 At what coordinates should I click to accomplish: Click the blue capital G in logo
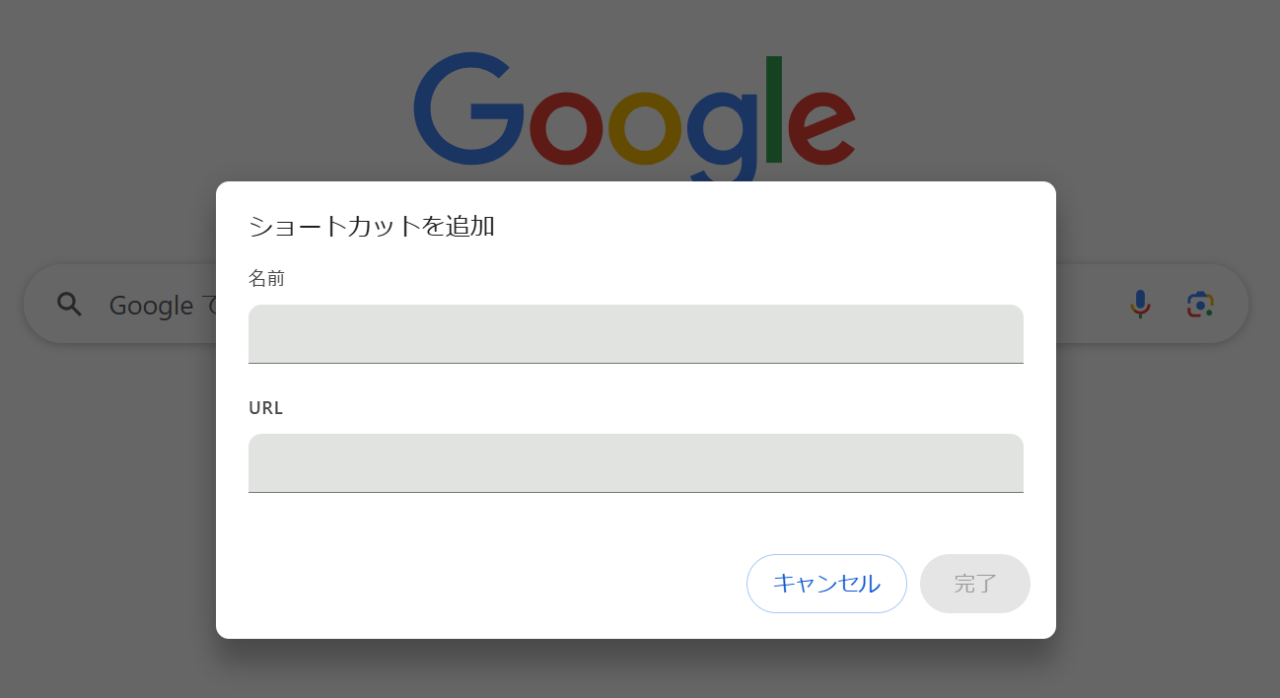coord(468,109)
